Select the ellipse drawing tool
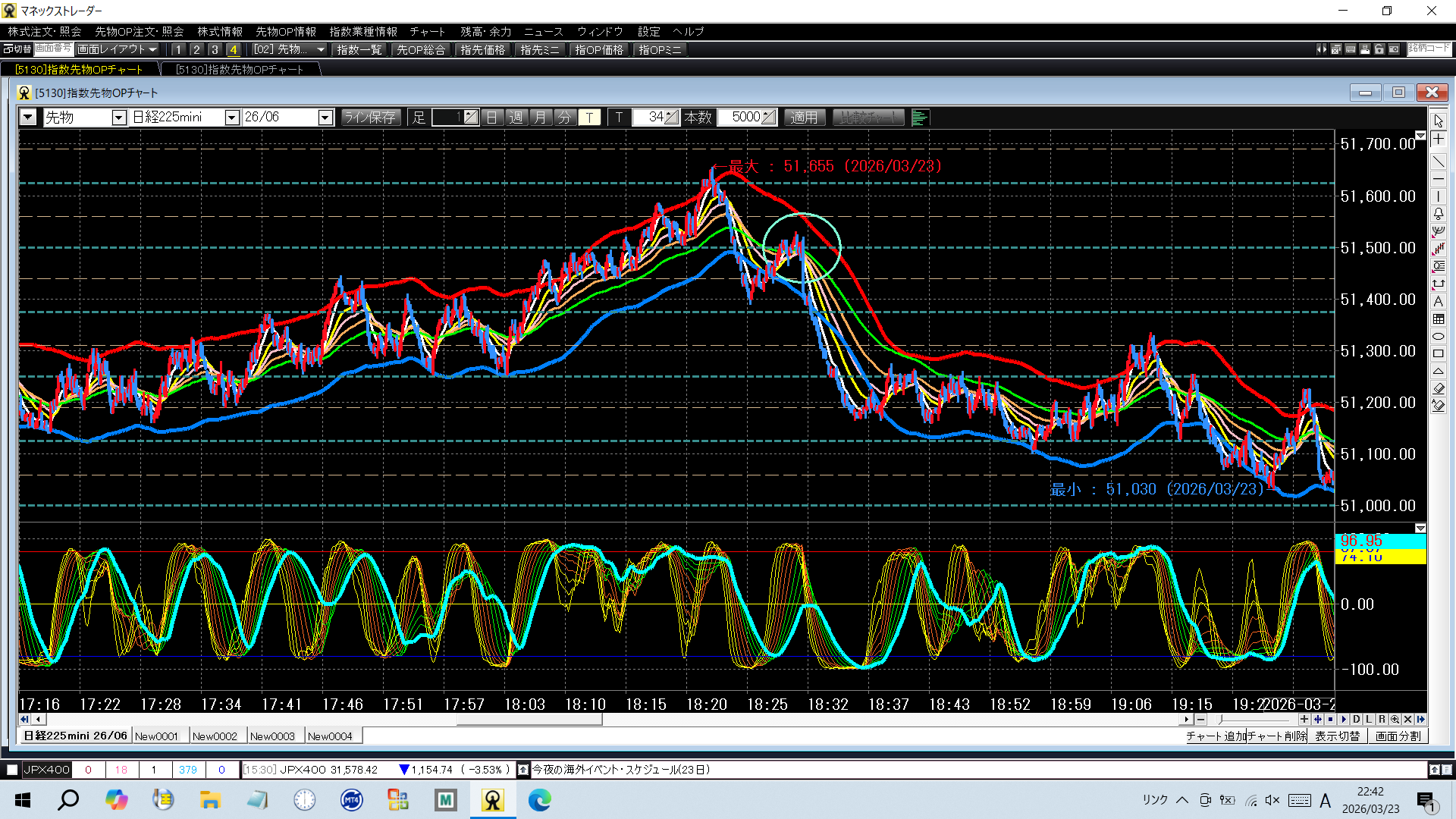 coord(1438,336)
